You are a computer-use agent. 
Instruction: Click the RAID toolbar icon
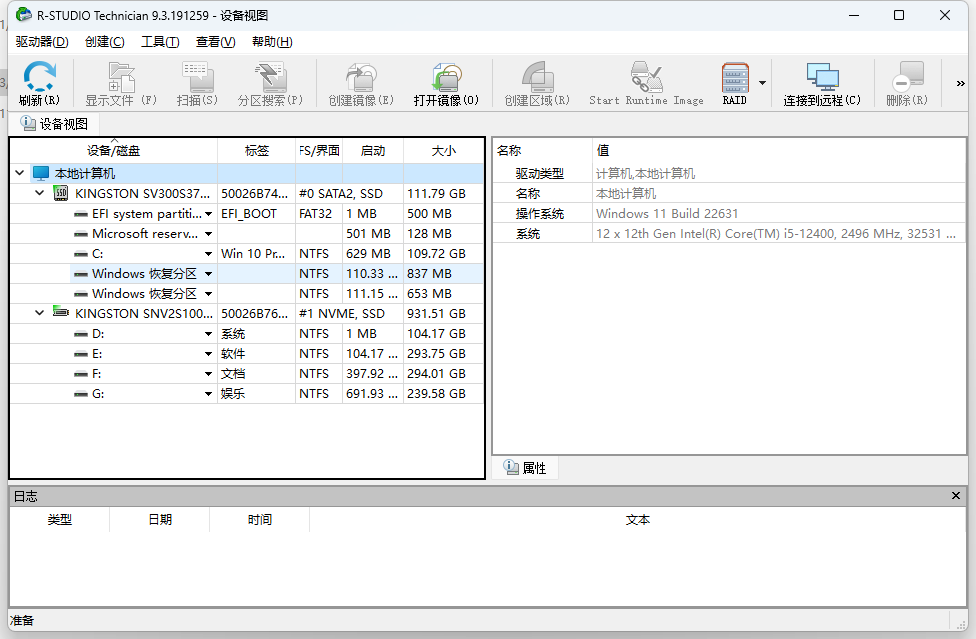[734, 77]
